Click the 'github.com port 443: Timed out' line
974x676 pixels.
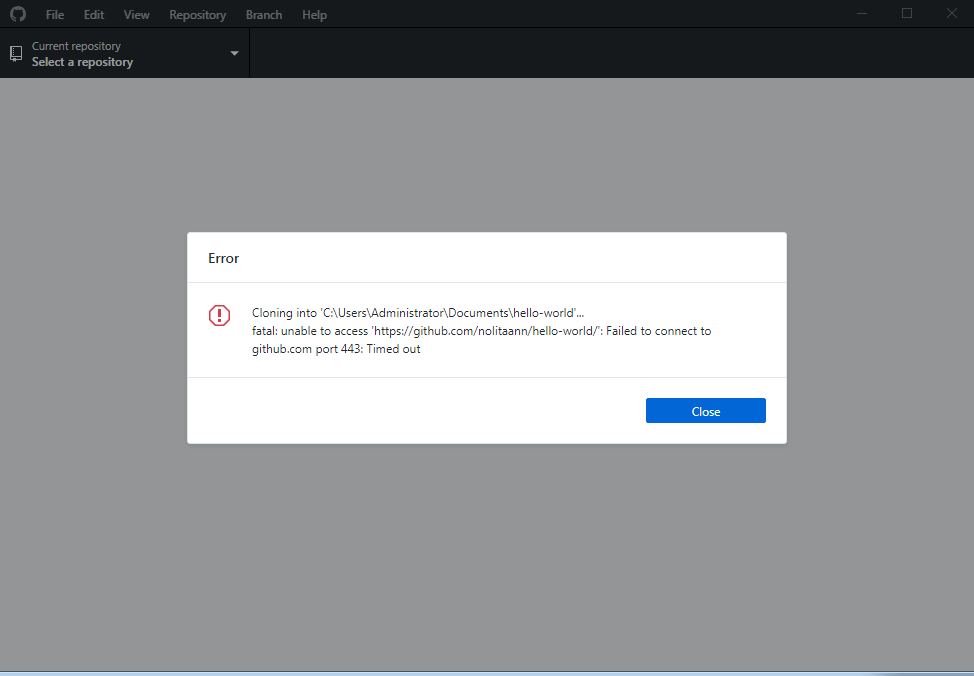tap(336, 349)
